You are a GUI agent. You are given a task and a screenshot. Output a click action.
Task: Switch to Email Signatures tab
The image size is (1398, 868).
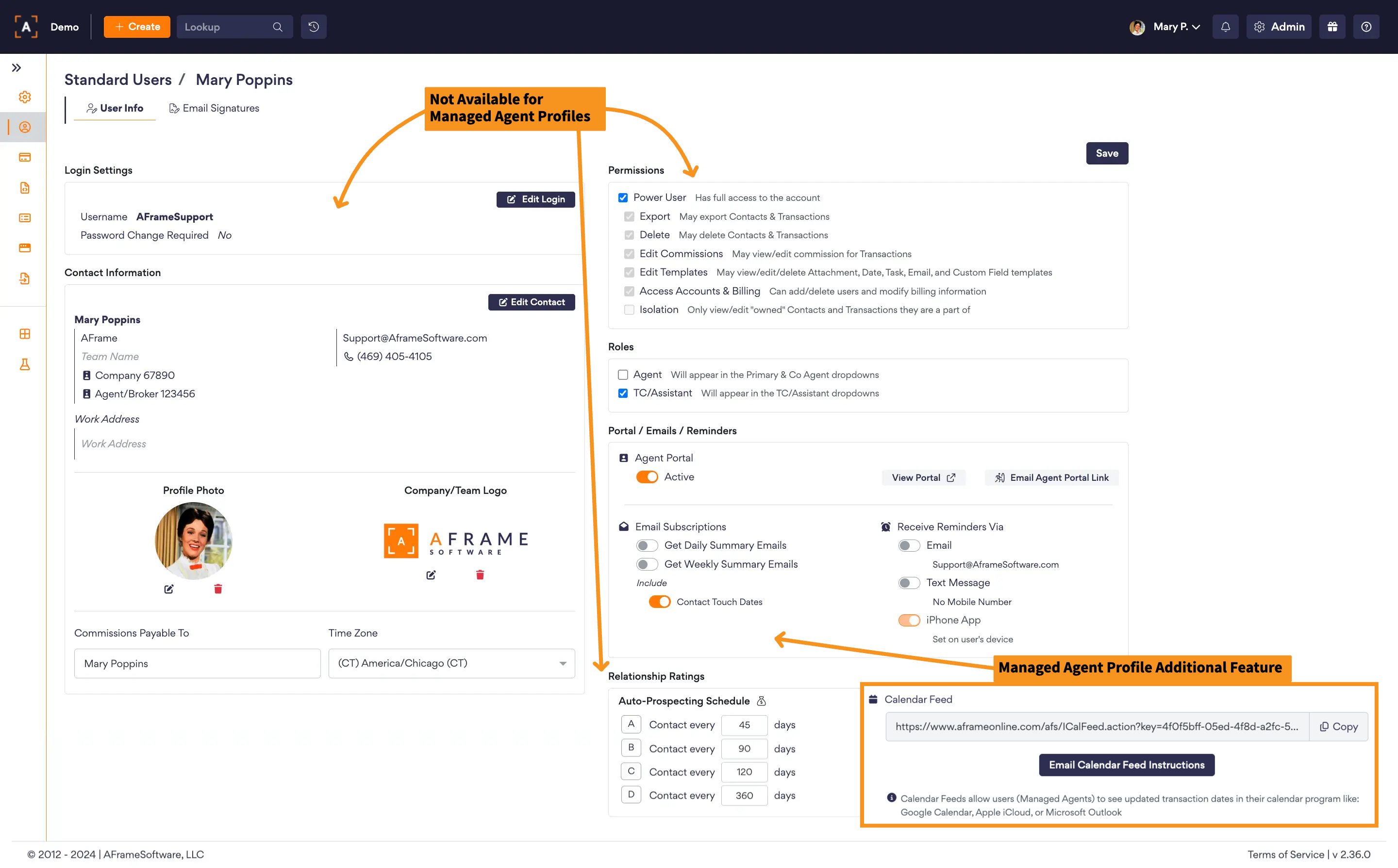click(214, 109)
